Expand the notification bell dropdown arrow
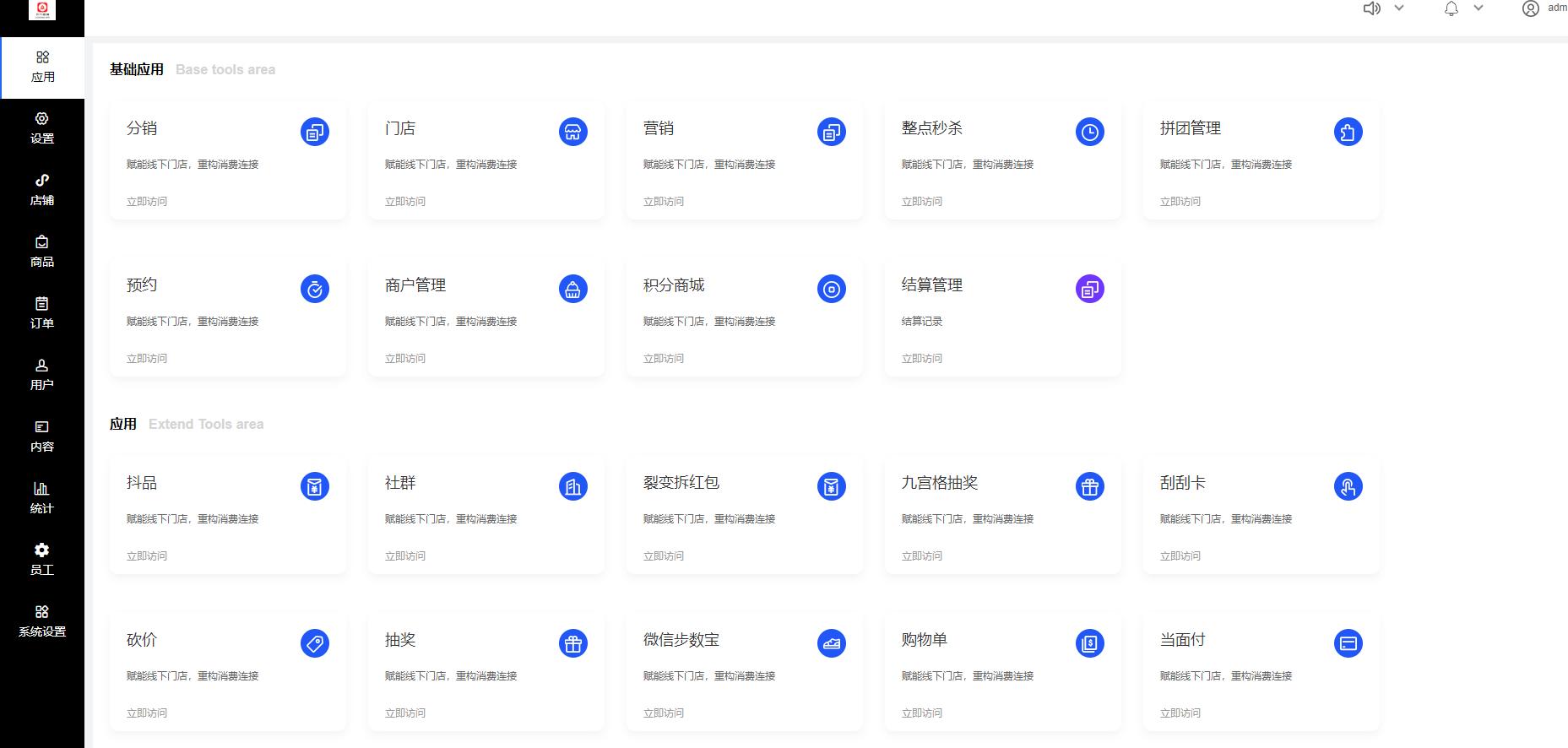 click(1478, 8)
